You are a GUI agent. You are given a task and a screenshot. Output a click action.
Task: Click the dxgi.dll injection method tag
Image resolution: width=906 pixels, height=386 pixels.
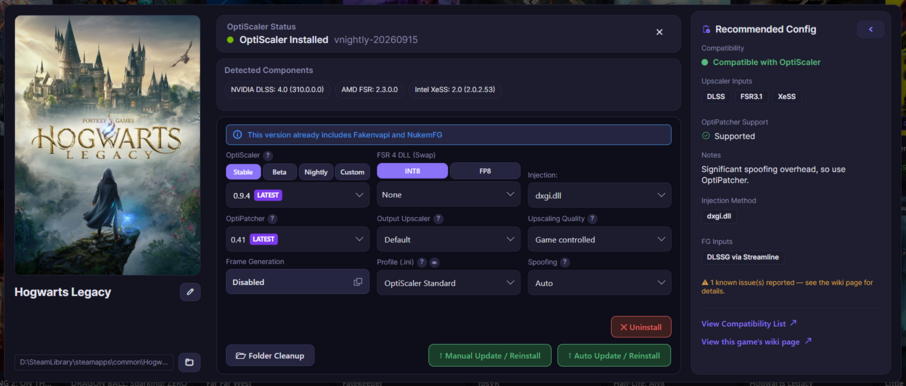coord(719,216)
